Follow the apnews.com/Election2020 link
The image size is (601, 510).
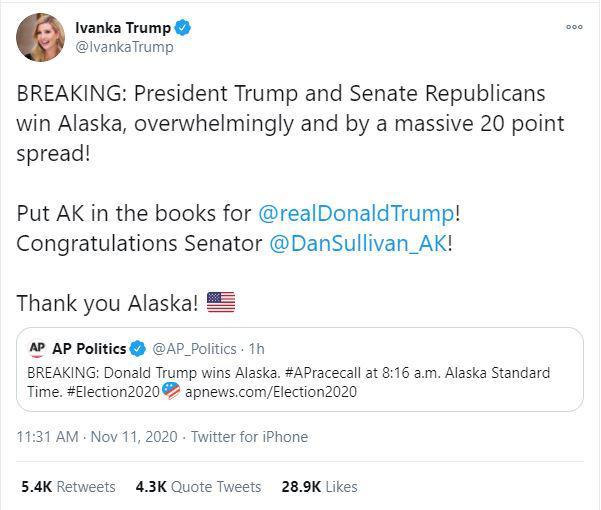[271, 392]
